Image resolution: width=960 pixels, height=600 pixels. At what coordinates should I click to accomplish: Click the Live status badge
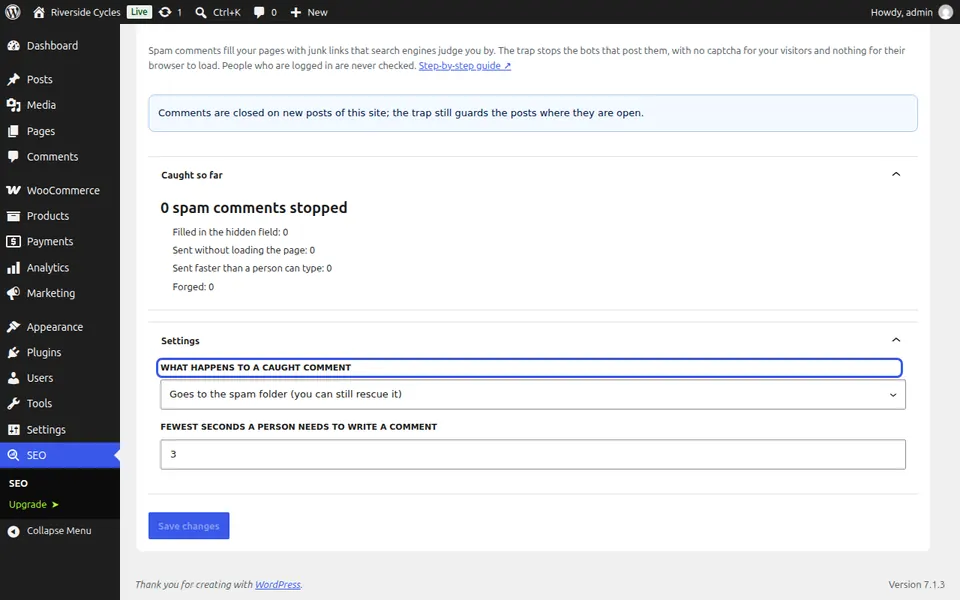point(139,12)
